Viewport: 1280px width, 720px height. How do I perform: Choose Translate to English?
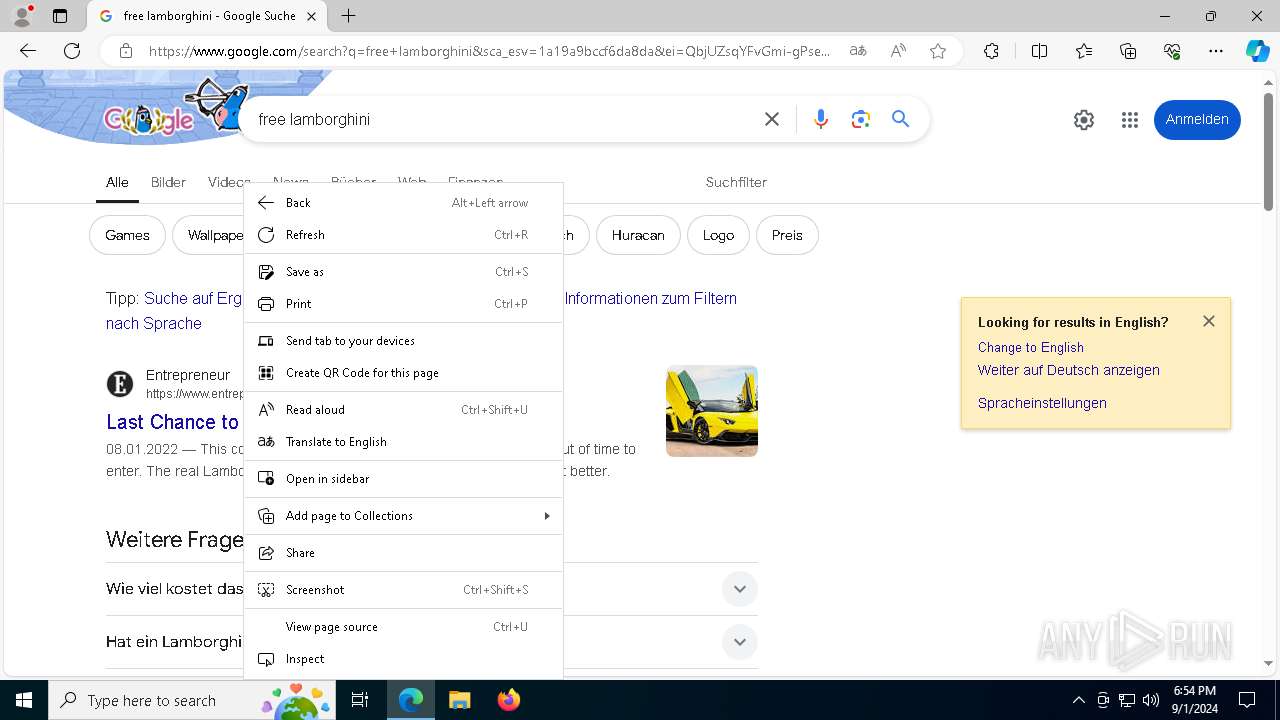(x=403, y=442)
